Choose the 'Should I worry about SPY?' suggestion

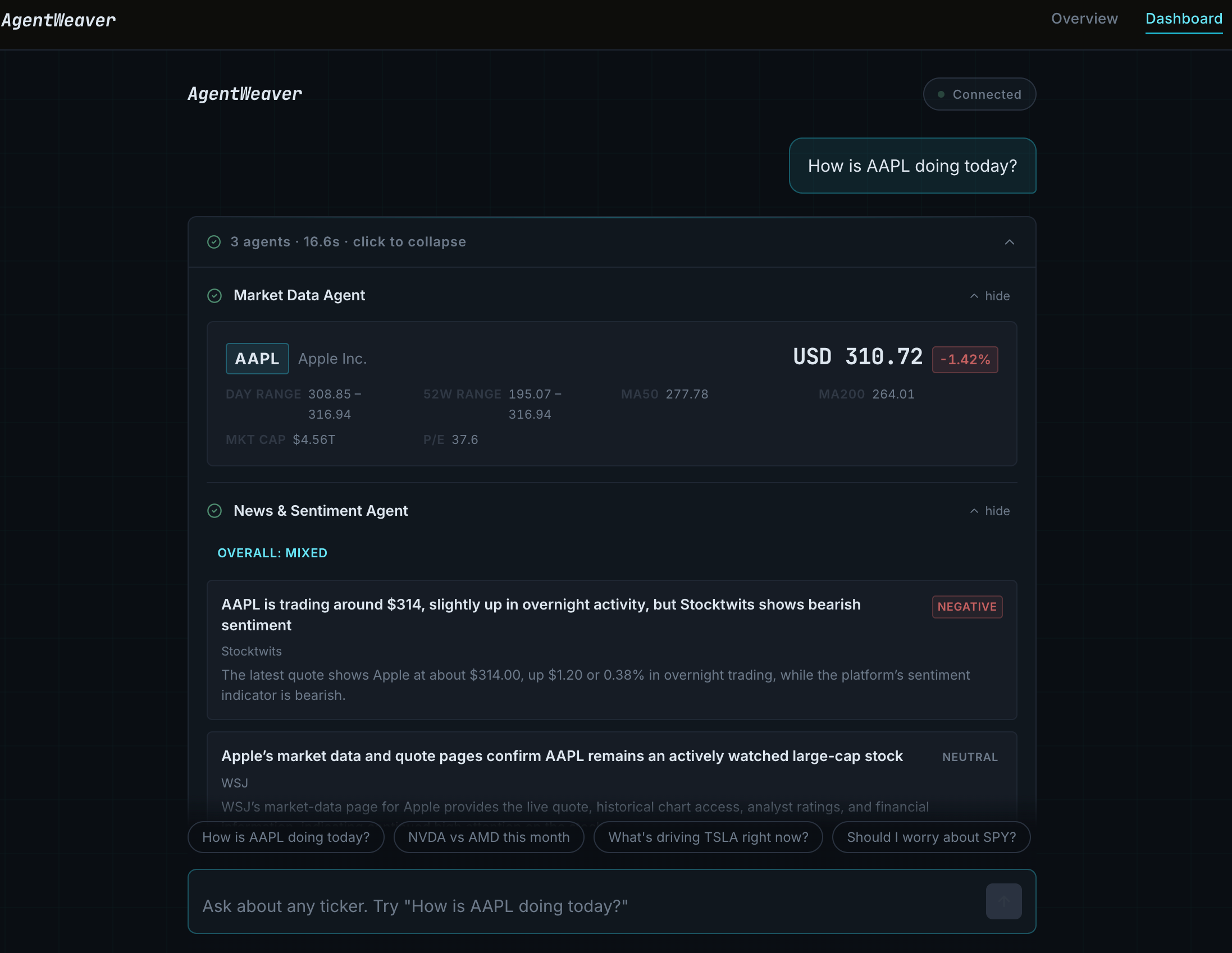click(x=931, y=837)
